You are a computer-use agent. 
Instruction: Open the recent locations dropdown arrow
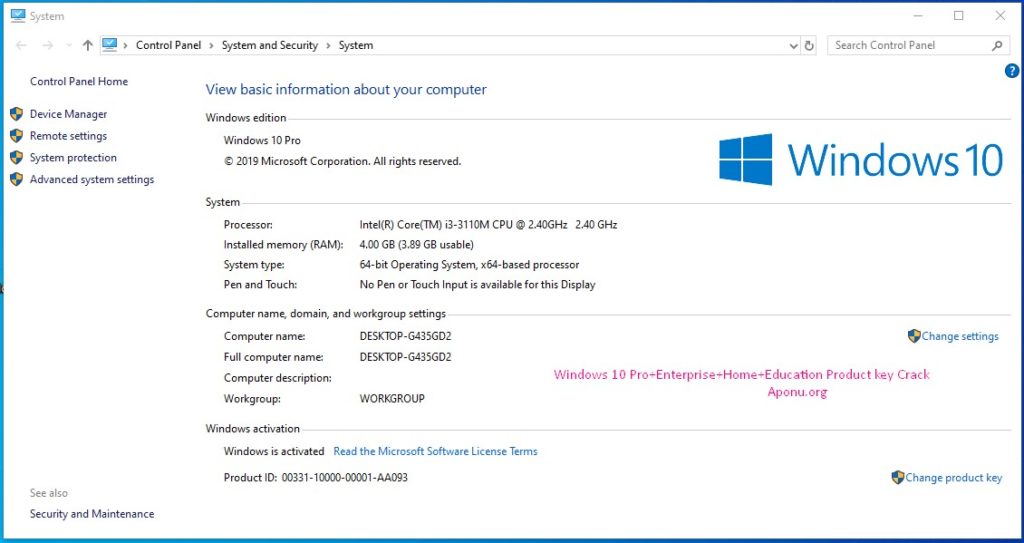coord(69,46)
